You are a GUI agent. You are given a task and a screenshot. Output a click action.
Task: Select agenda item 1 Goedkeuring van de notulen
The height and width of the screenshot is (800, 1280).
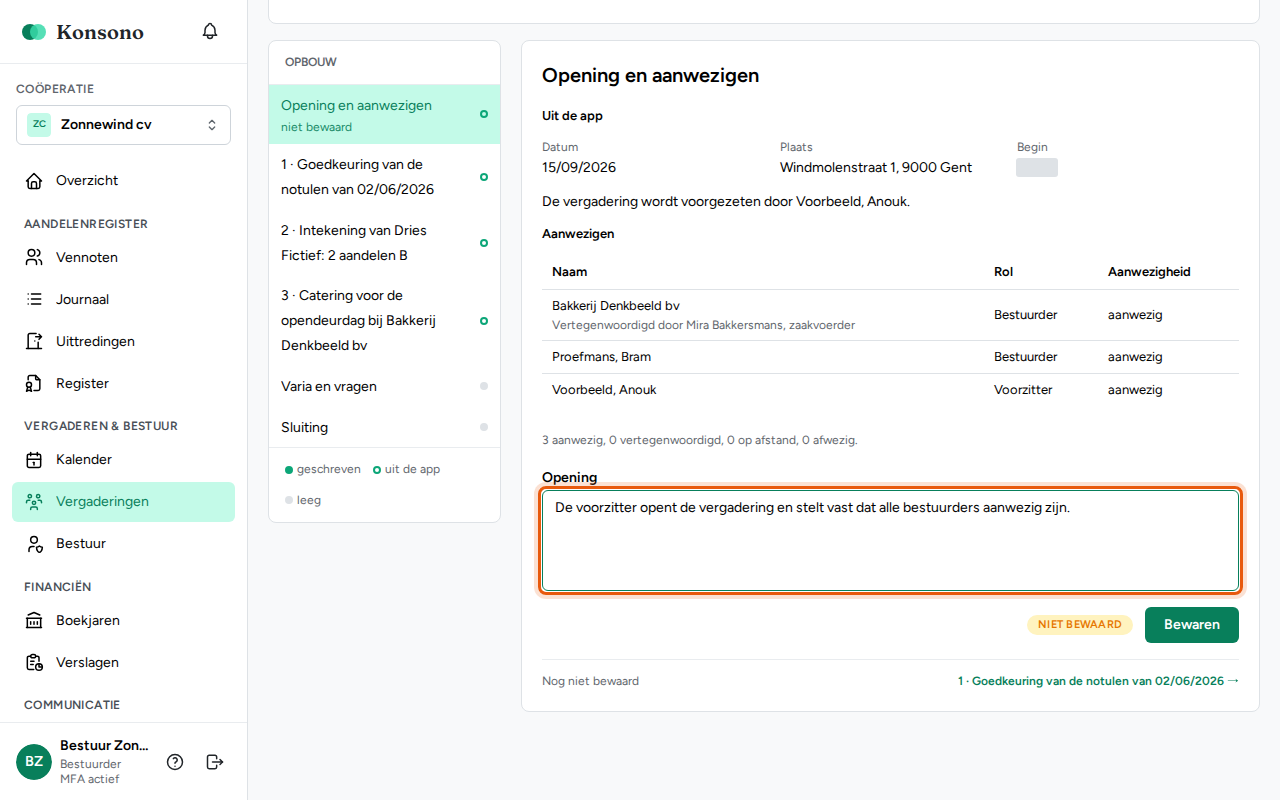[x=384, y=177]
